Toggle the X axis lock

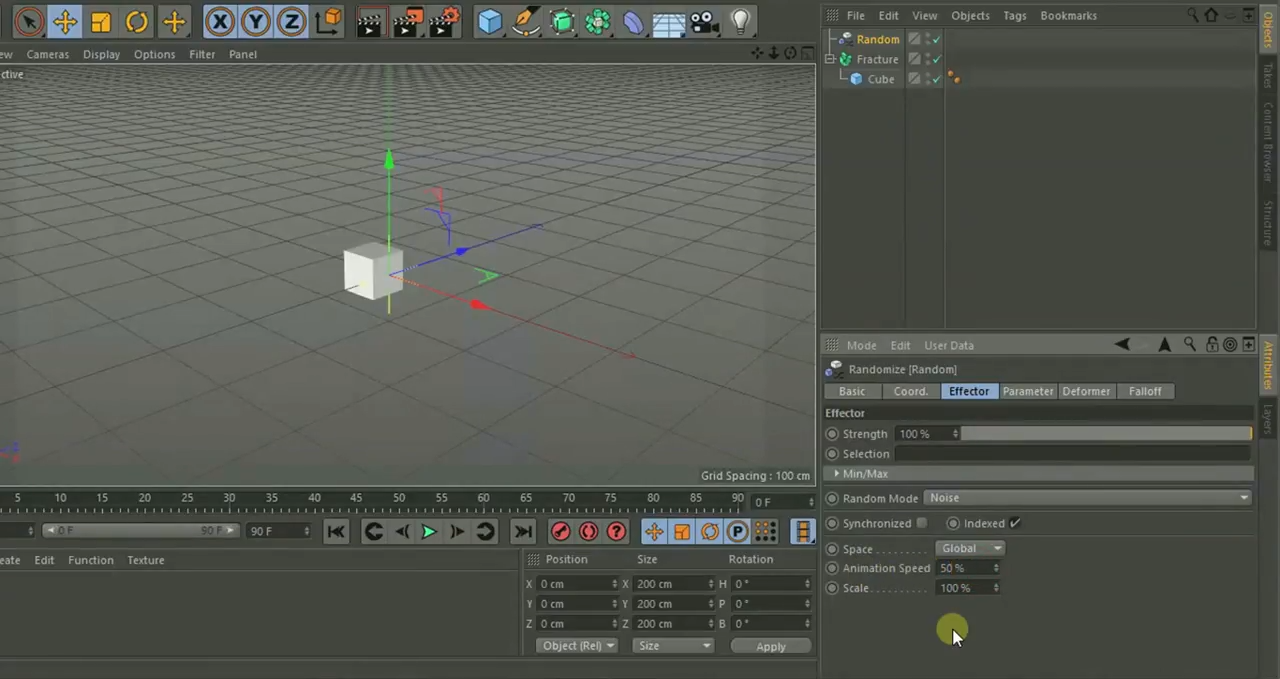(x=220, y=21)
